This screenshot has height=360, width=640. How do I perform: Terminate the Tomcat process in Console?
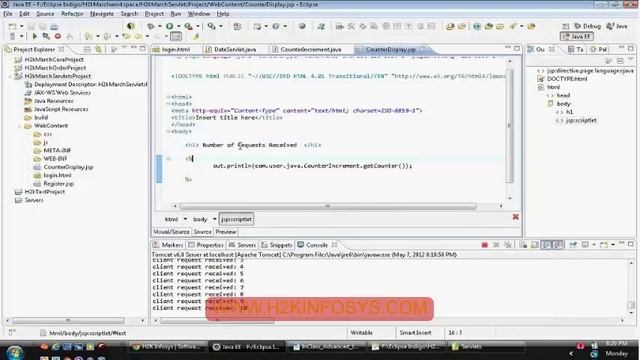point(484,245)
